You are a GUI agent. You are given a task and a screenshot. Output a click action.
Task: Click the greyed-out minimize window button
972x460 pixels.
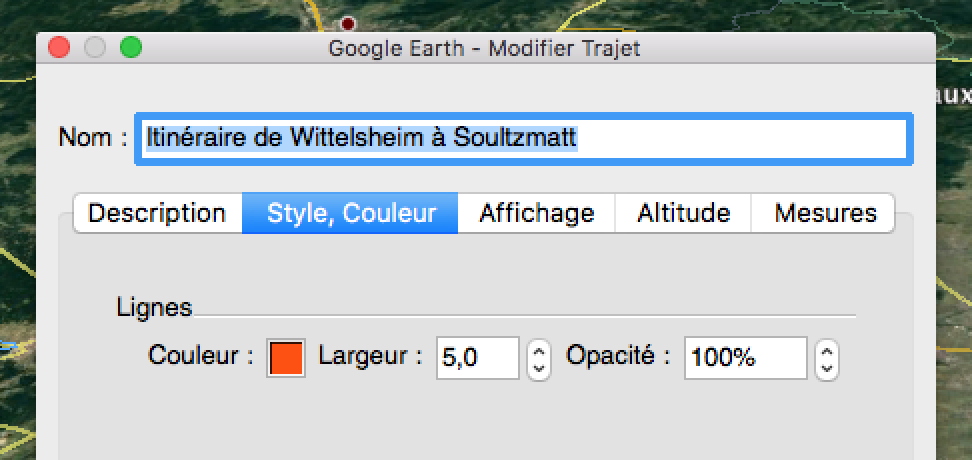tap(95, 48)
